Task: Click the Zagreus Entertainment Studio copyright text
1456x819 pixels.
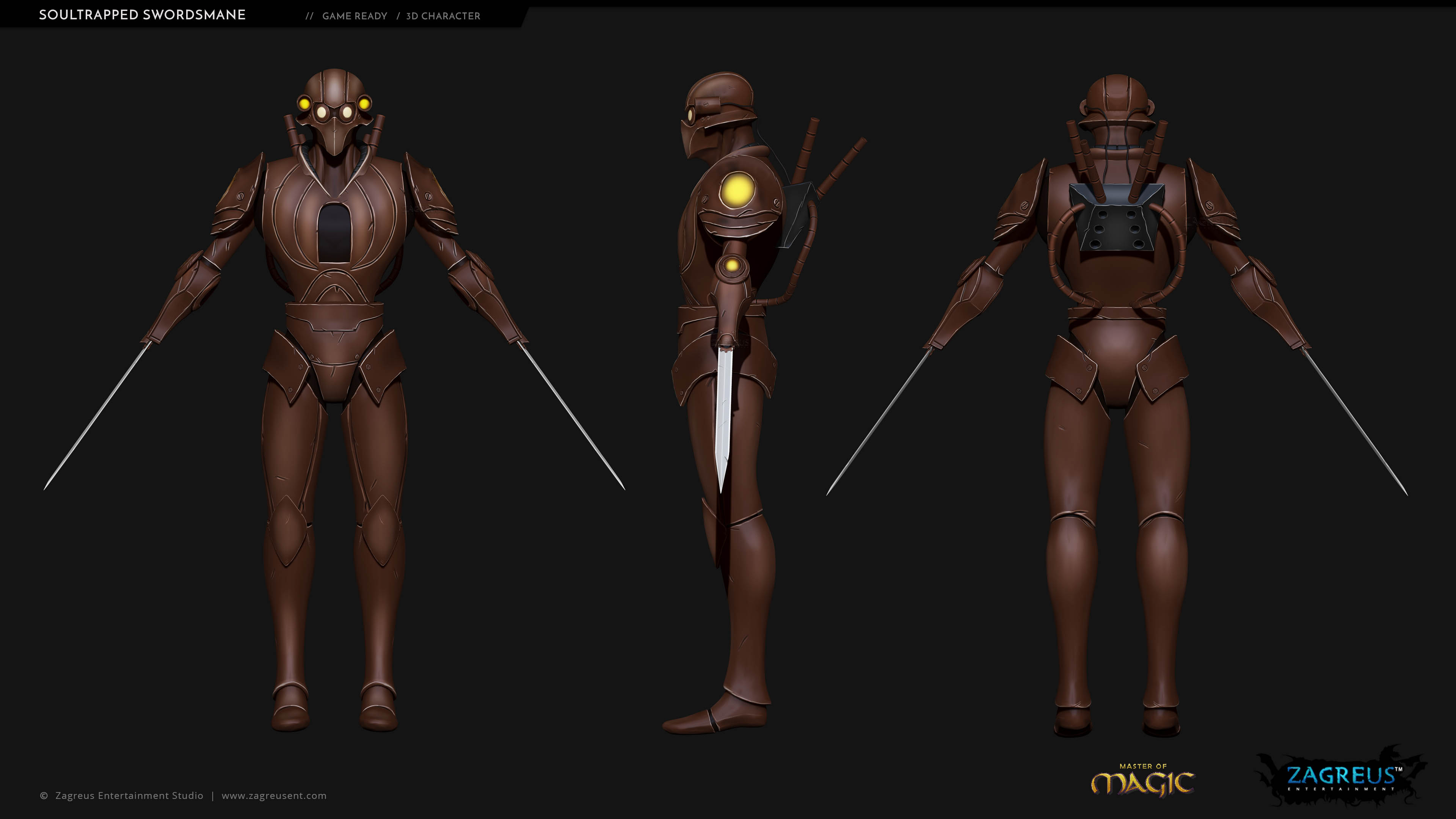Action: coord(129,795)
